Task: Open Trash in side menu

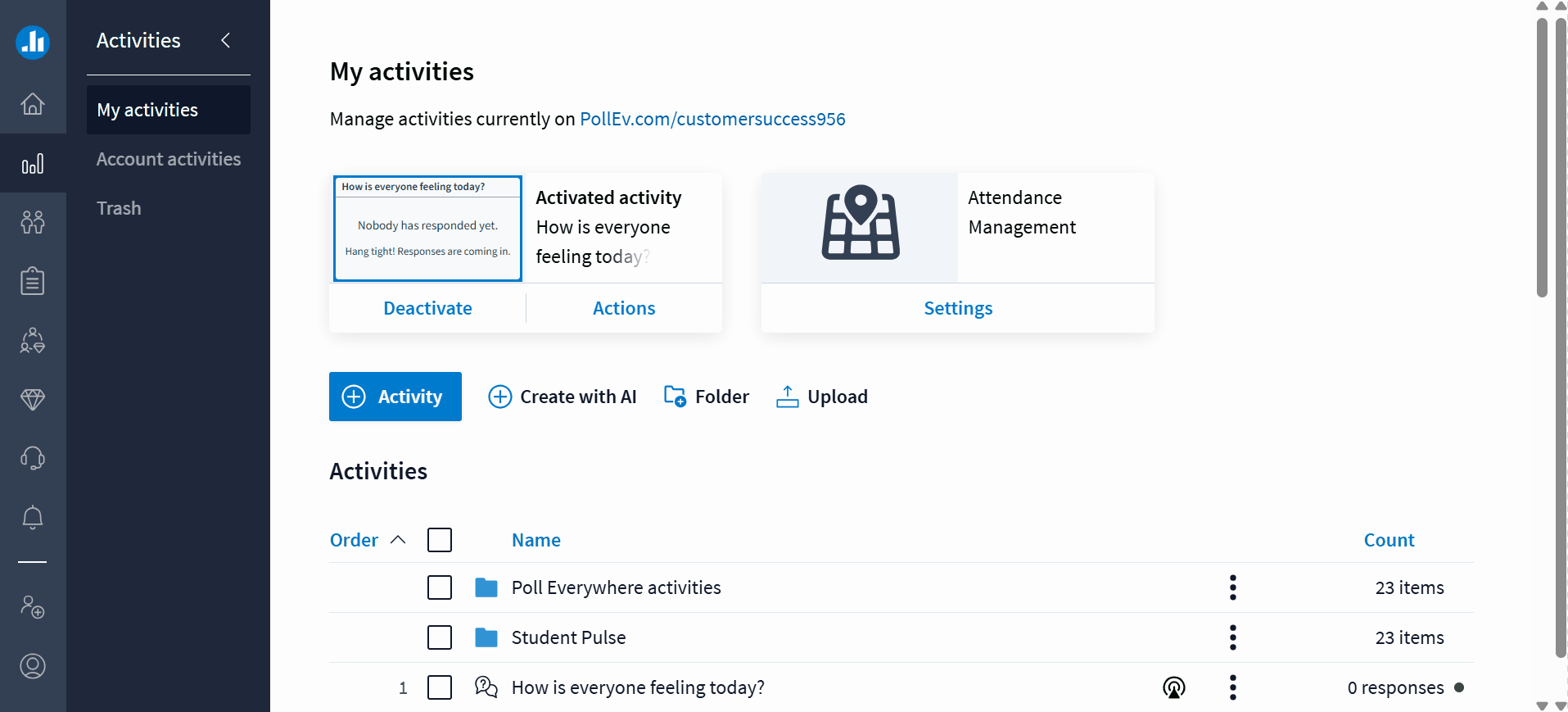Action: click(119, 208)
